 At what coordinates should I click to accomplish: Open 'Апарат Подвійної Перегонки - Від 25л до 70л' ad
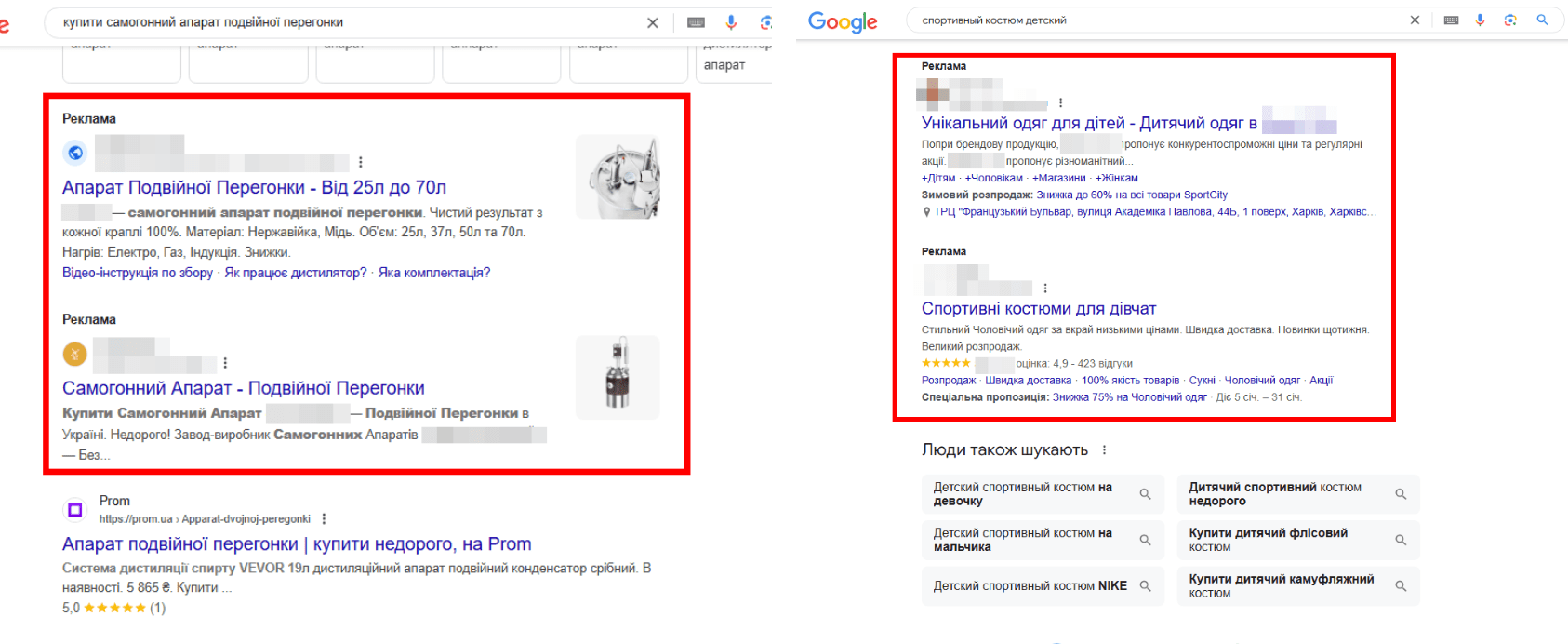(x=254, y=187)
